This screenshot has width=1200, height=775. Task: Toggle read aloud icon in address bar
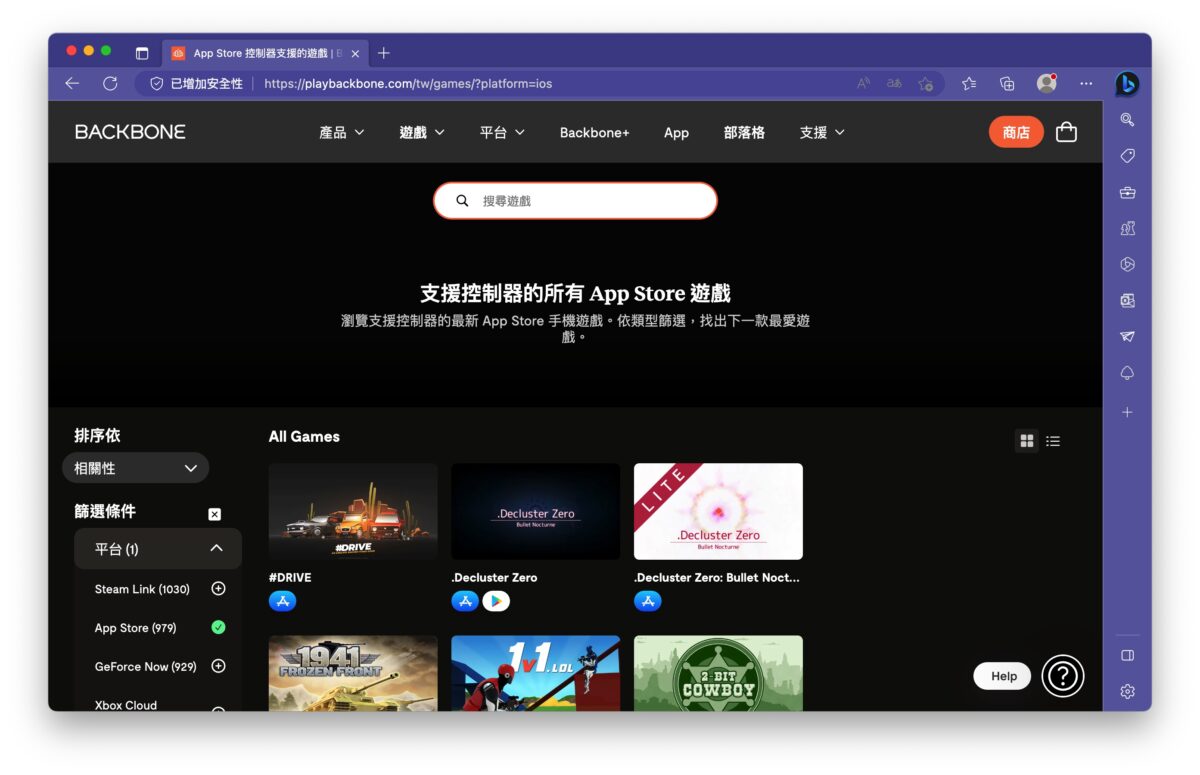click(x=864, y=84)
